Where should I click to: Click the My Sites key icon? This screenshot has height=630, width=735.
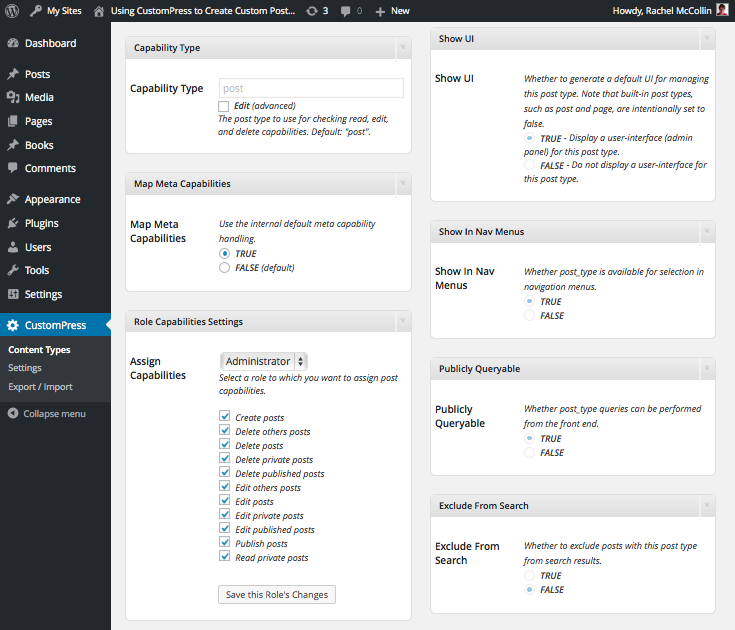36,11
